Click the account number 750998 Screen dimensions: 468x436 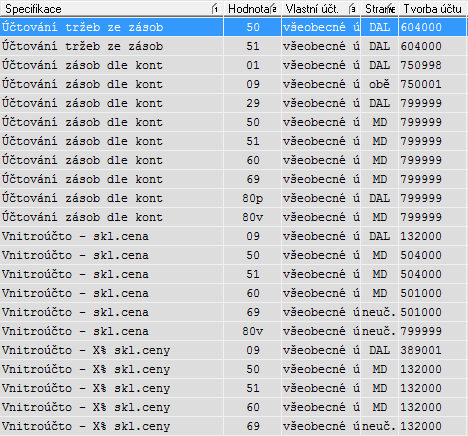click(421, 65)
